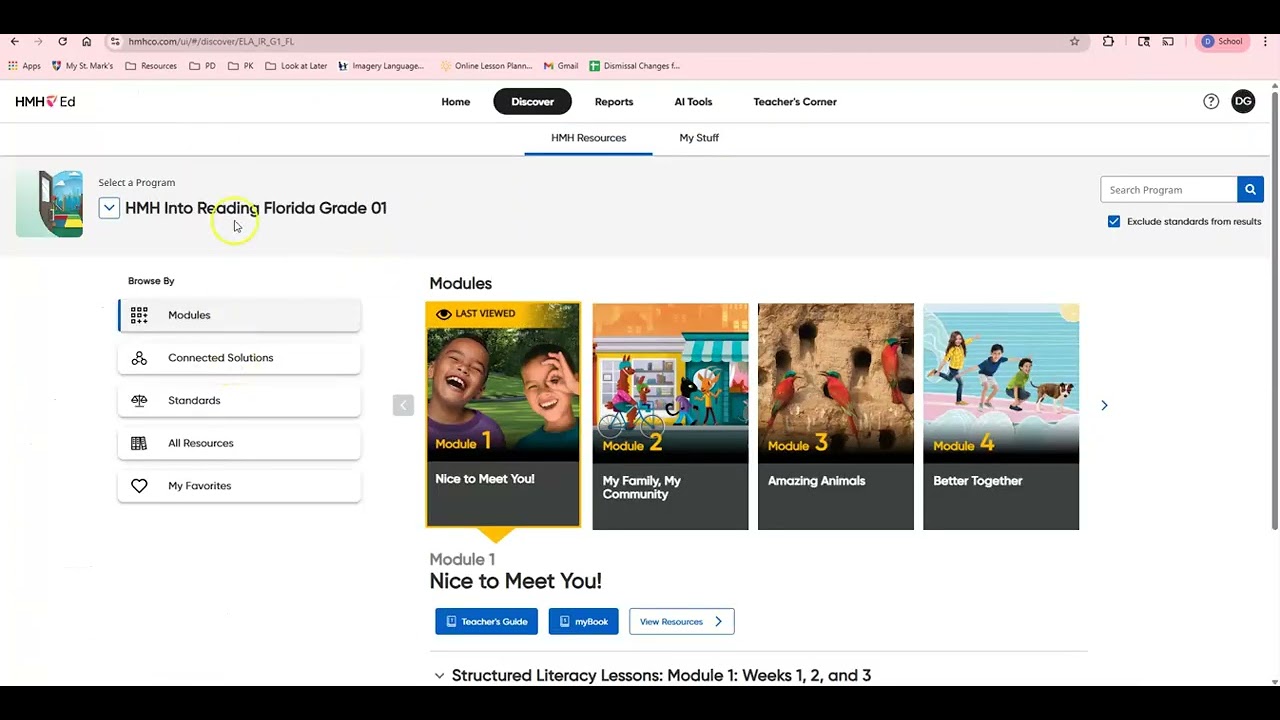Browse by Connected Solutions
Viewport: 1280px width, 720px height.
[x=239, y=358]
